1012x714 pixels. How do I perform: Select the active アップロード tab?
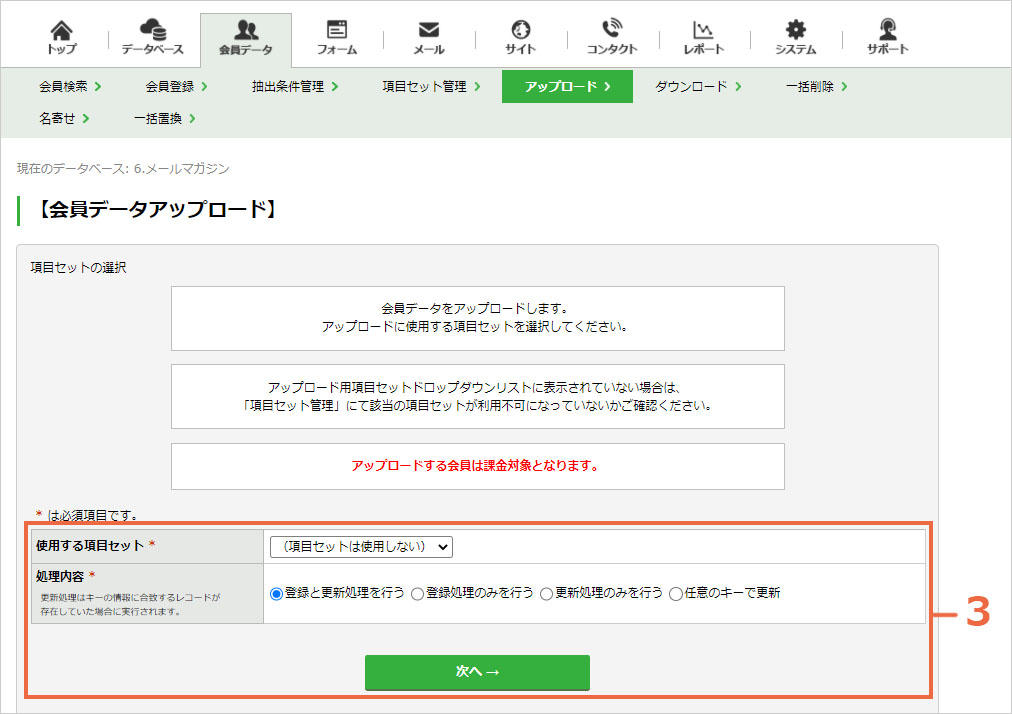(x=567, y=87)
